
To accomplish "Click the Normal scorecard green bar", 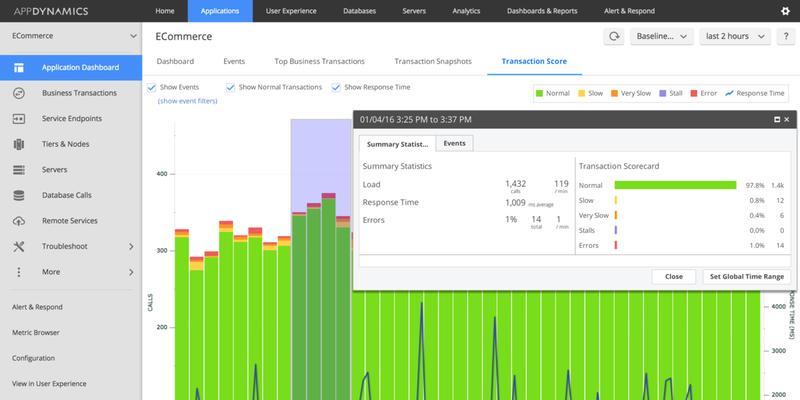I will 675,185.
